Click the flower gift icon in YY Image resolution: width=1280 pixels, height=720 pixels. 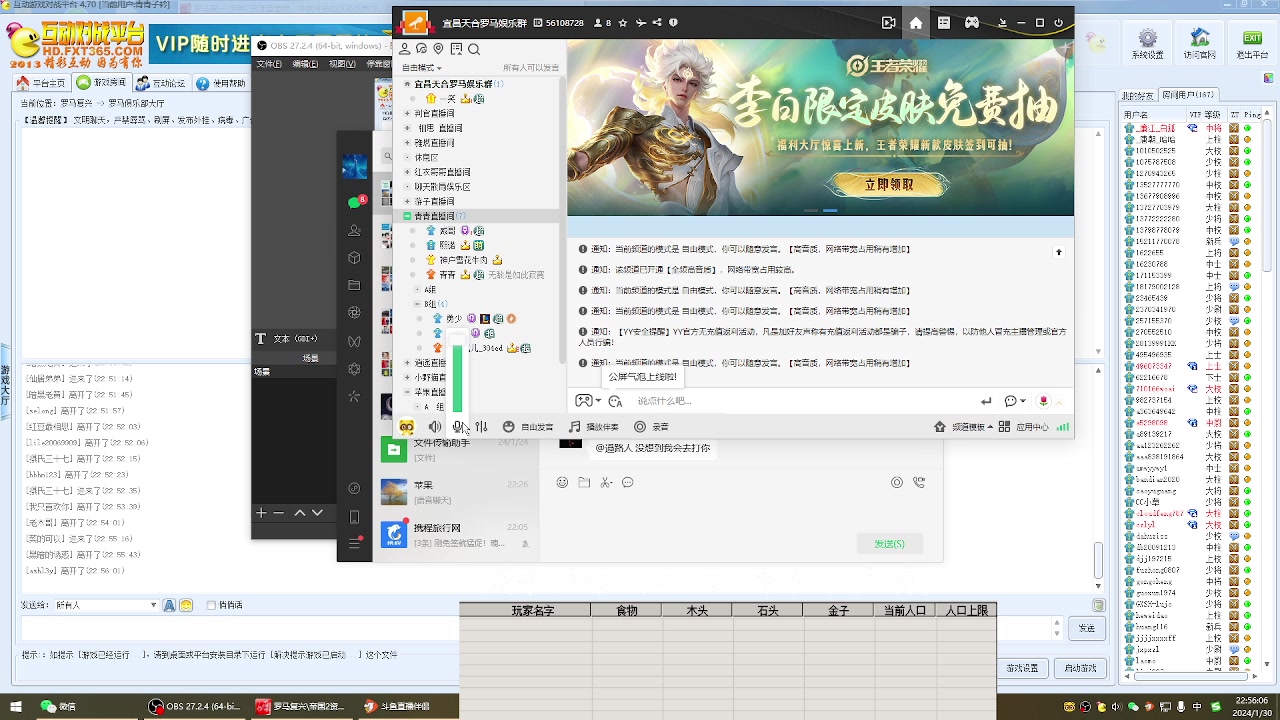1044,401
